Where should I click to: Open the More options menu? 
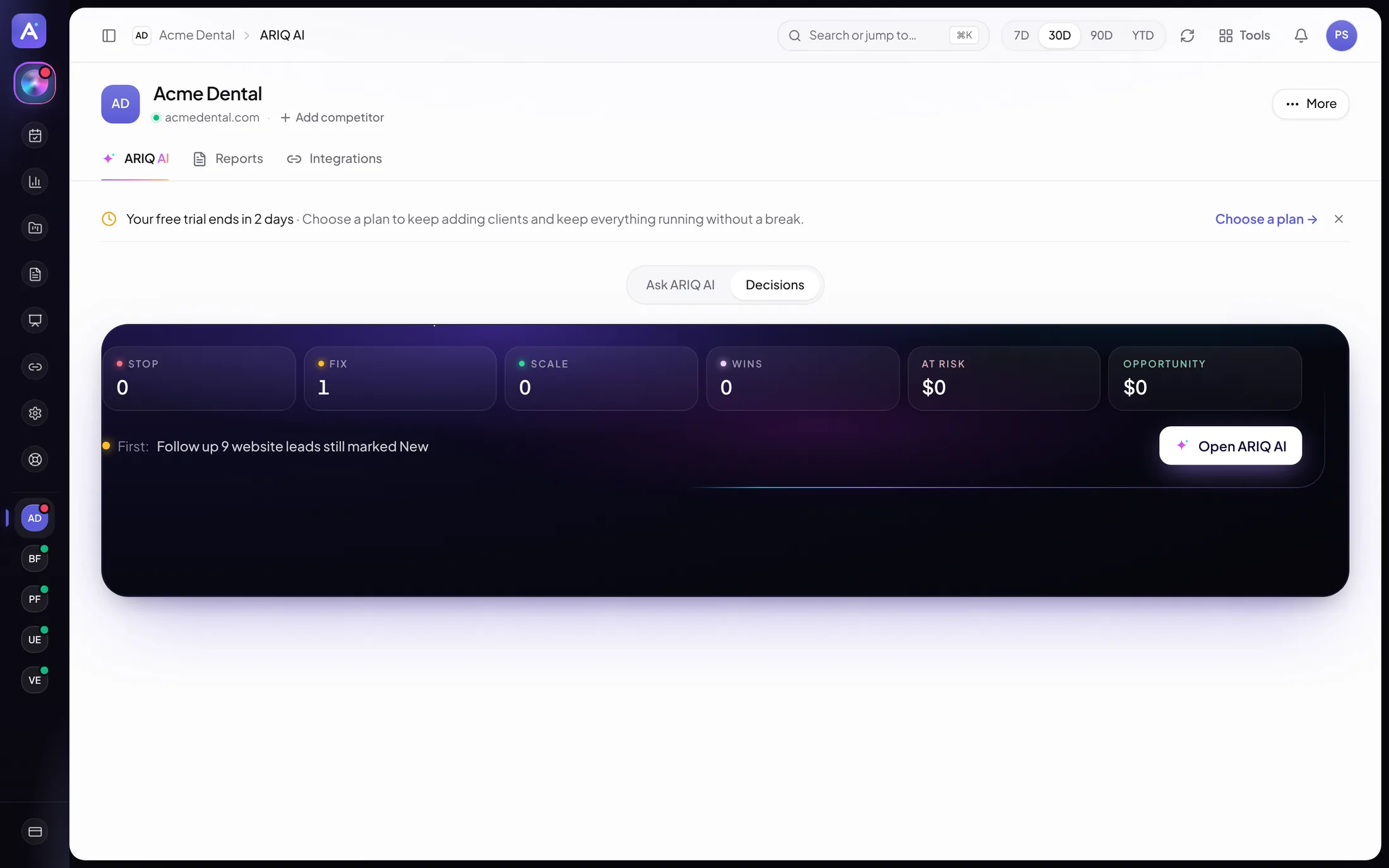point(1311,104)
